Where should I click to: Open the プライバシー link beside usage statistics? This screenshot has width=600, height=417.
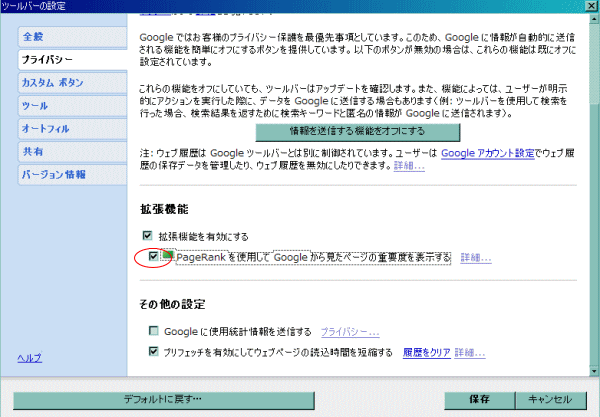[350, 332]
